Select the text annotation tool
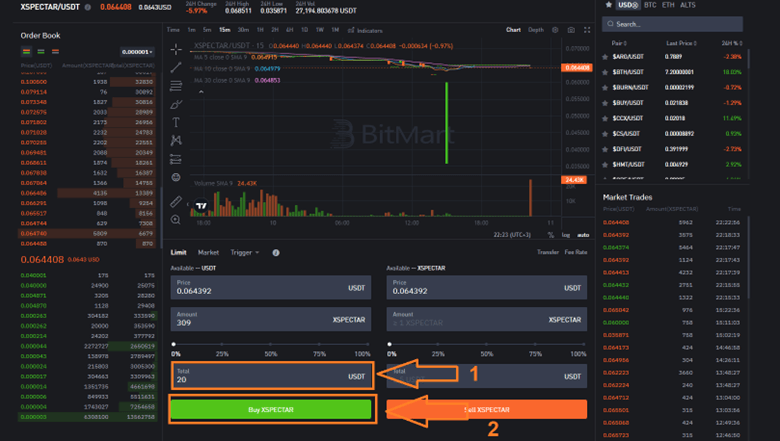 (x=176, y=122)
